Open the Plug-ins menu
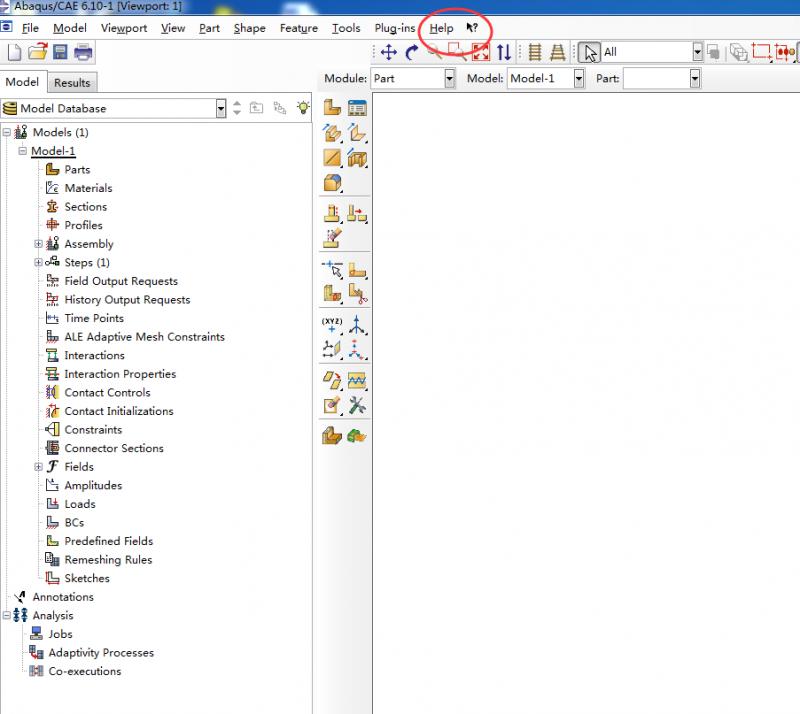 tap(395, 28)
